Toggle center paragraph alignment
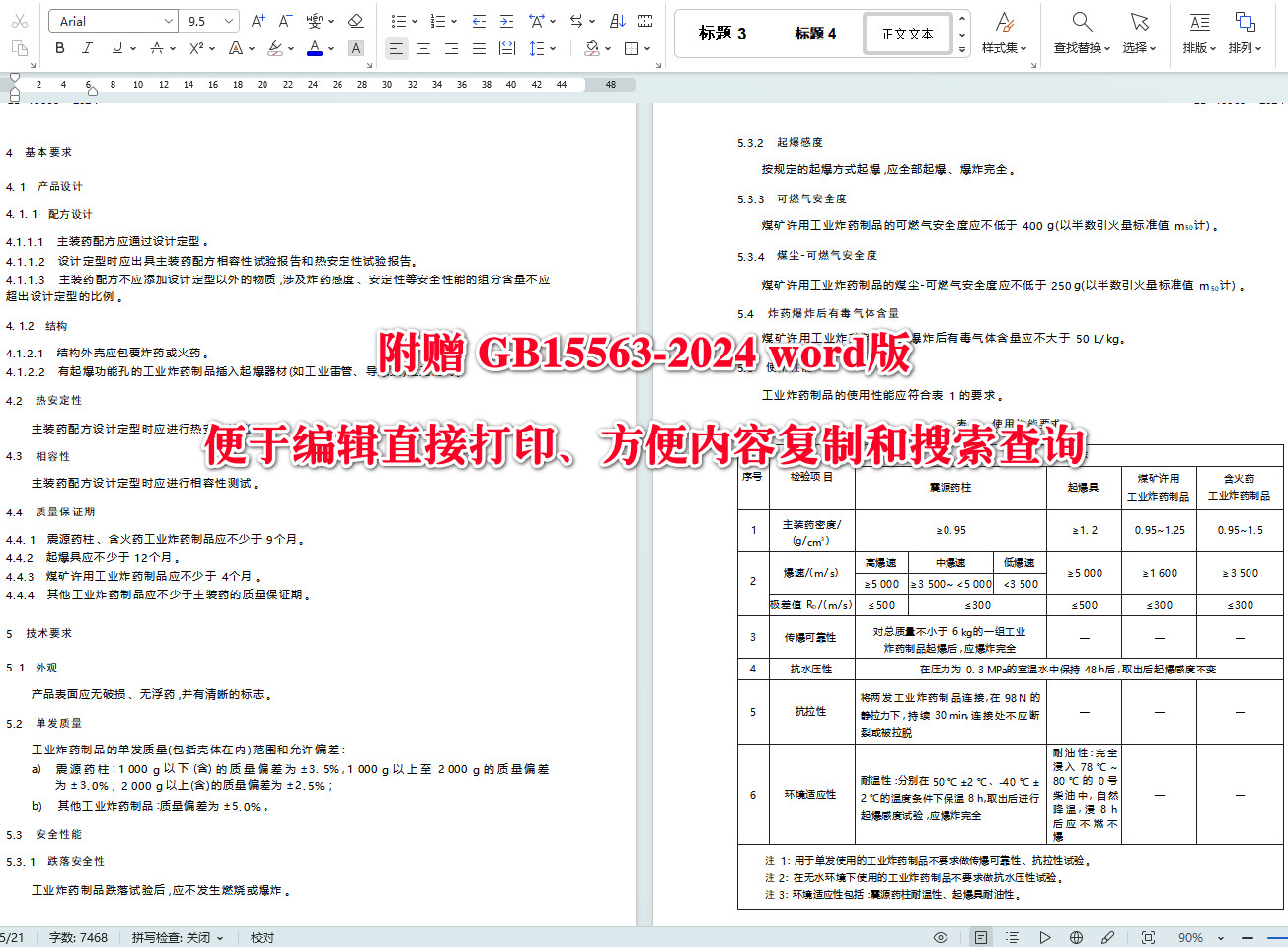 click(423, 47)
